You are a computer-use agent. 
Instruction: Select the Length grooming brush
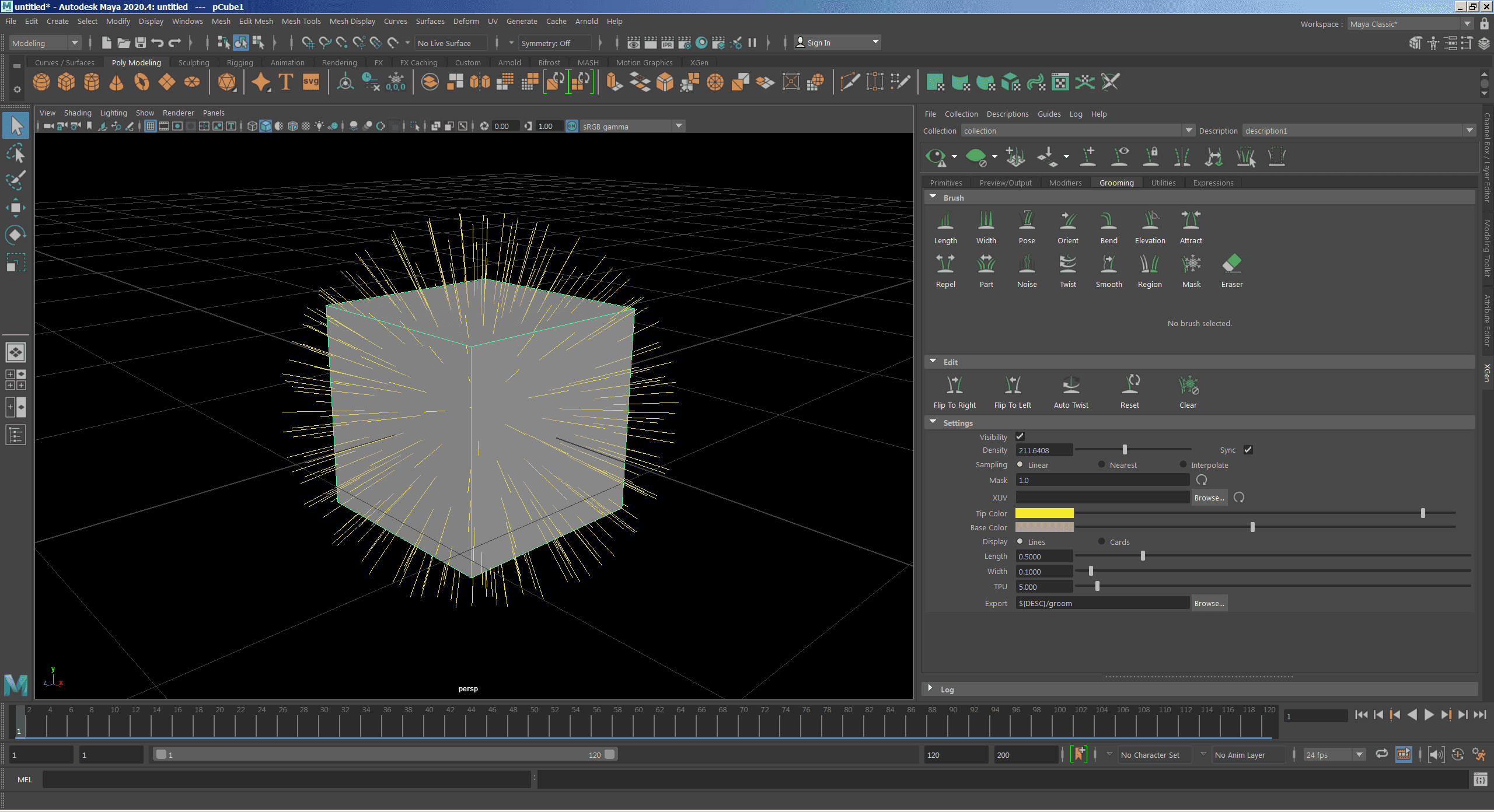pos(945,222)
